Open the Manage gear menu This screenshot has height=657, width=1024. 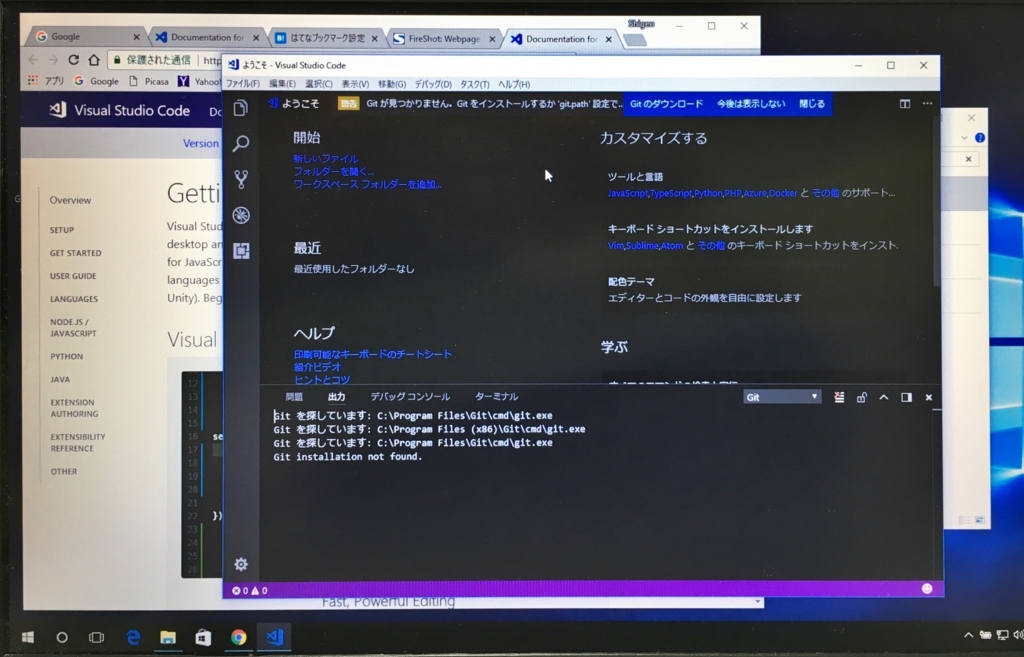click(241, 564)
